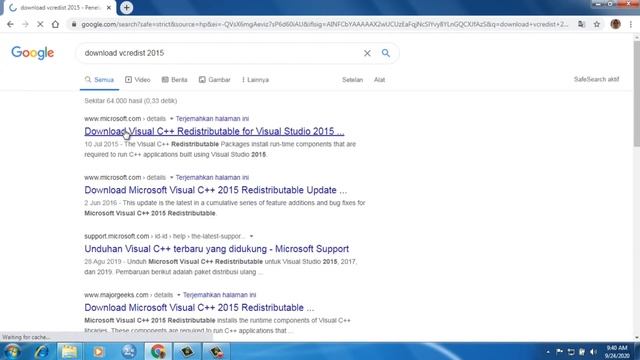Open Setelan search settings
The width and height of the screenshot is (640, 360).
pyautogui.click(x=352, y=80)
